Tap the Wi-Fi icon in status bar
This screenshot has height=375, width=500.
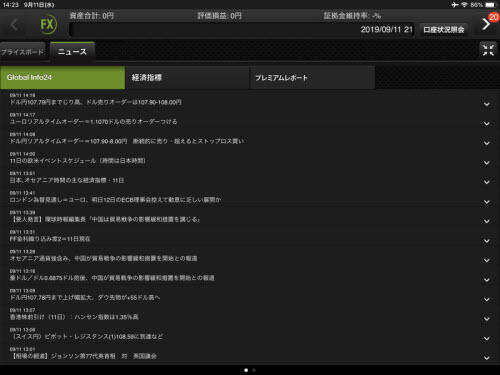(464, 5)
